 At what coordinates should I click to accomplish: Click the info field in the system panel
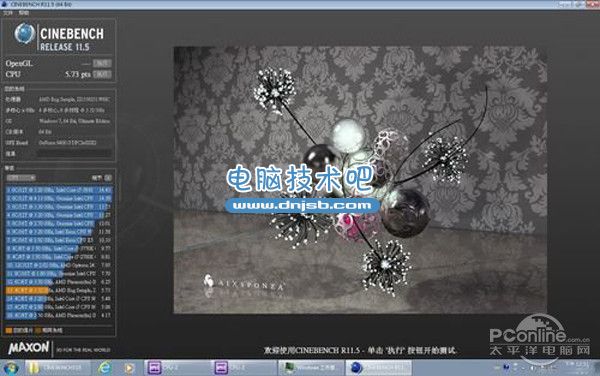coord(74,153)
